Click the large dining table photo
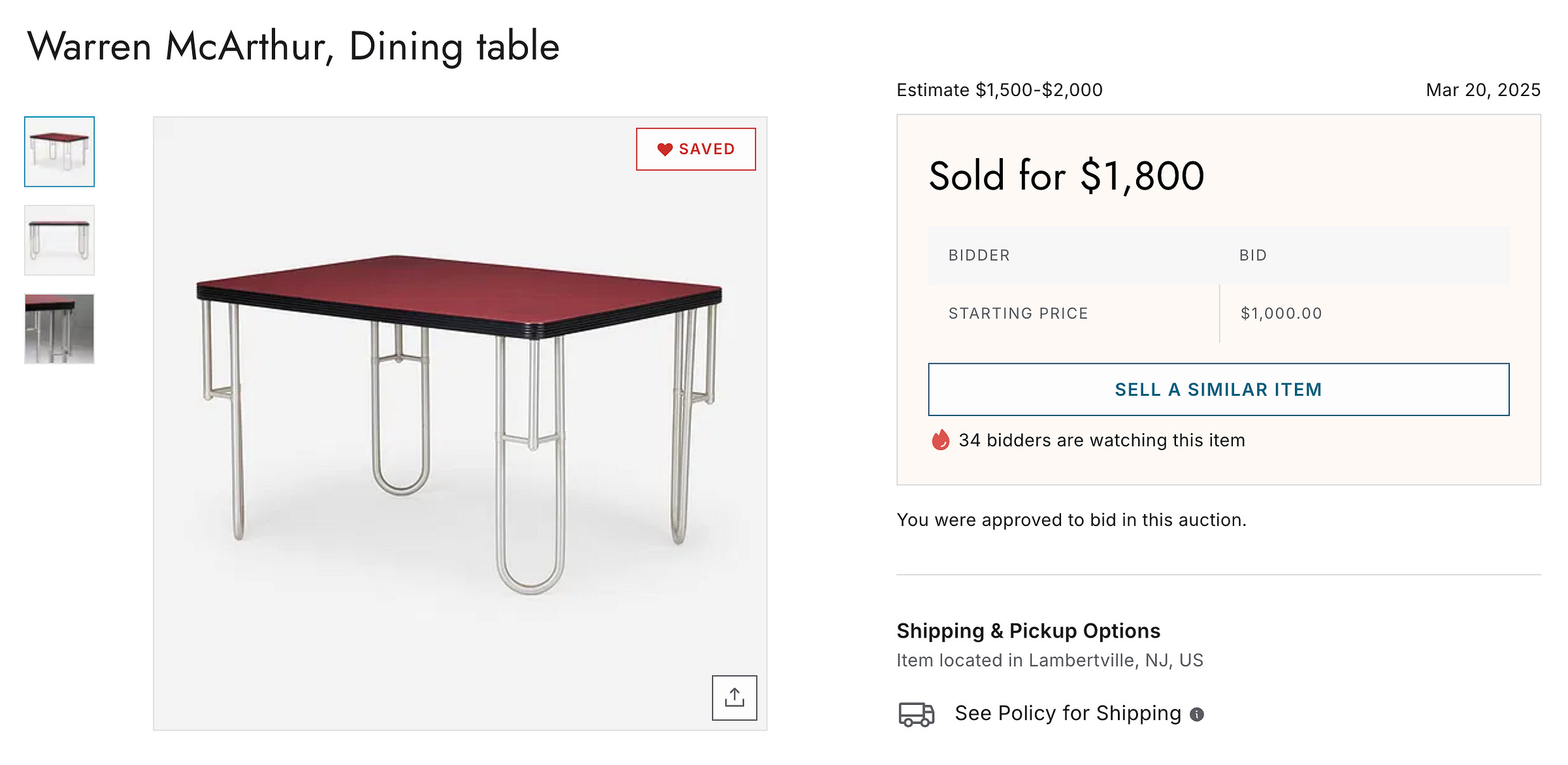The height and width of the screenshot is (765, 1568). click(x=460, y=423)
